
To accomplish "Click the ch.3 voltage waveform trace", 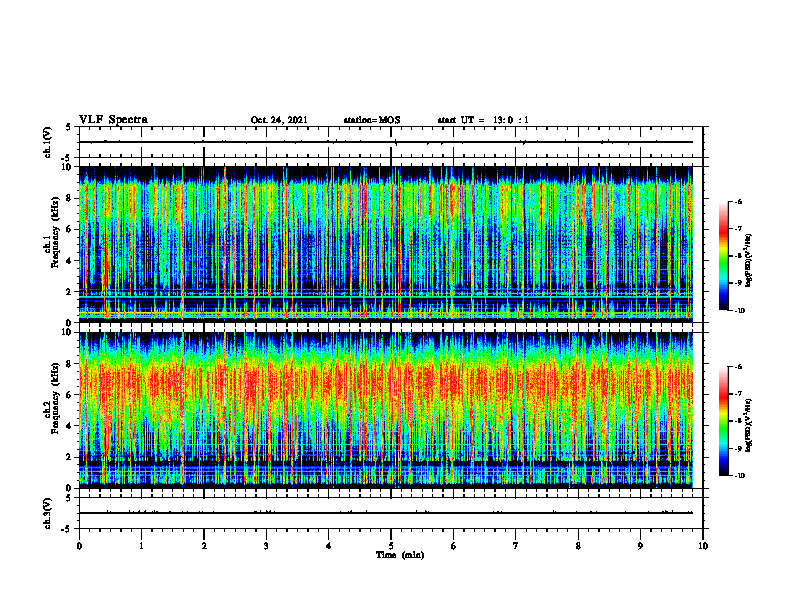I will 386,513.
